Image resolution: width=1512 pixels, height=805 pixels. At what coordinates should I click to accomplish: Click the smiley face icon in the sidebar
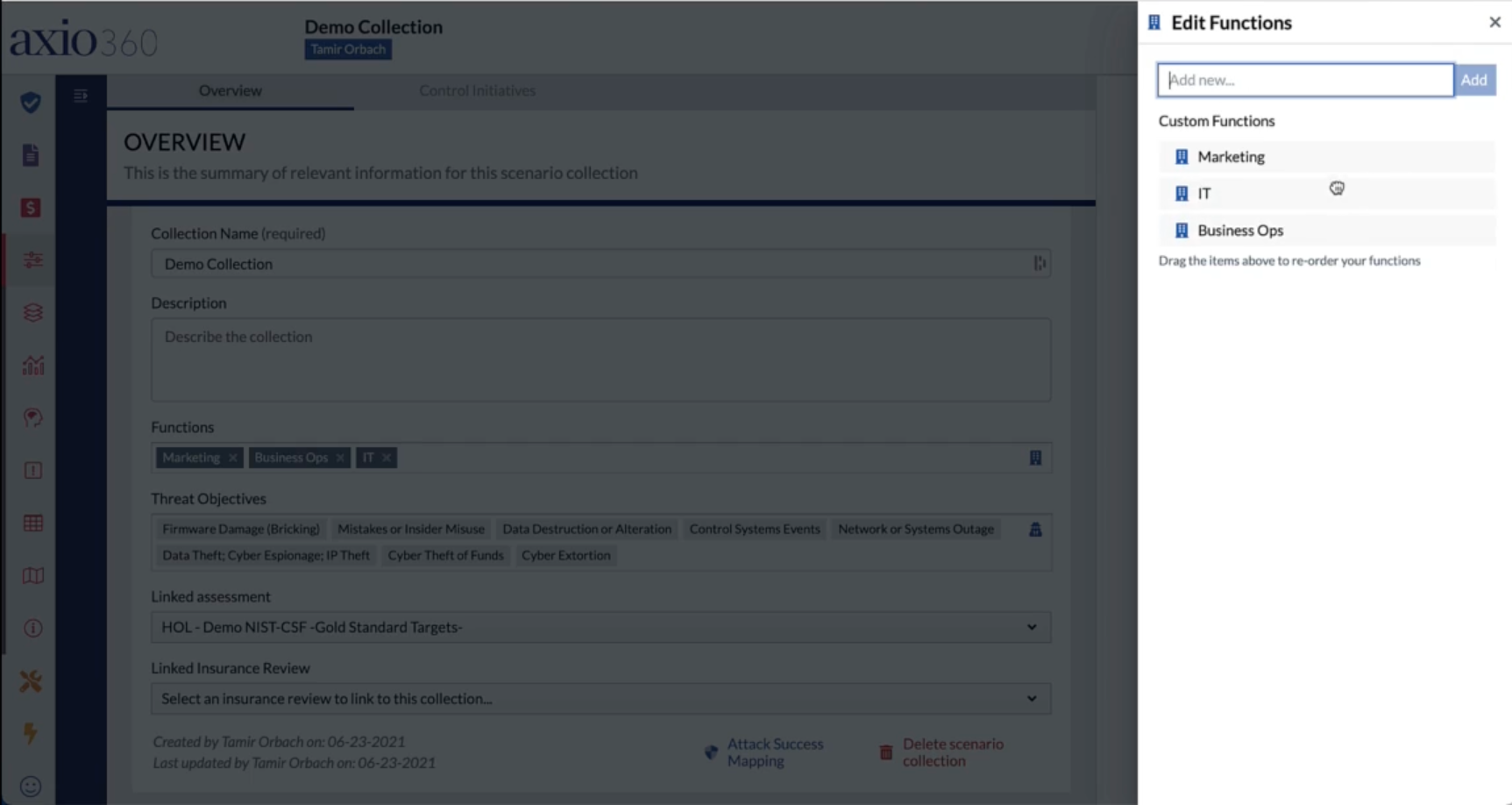pyautogui.click(x=31, y=787)
